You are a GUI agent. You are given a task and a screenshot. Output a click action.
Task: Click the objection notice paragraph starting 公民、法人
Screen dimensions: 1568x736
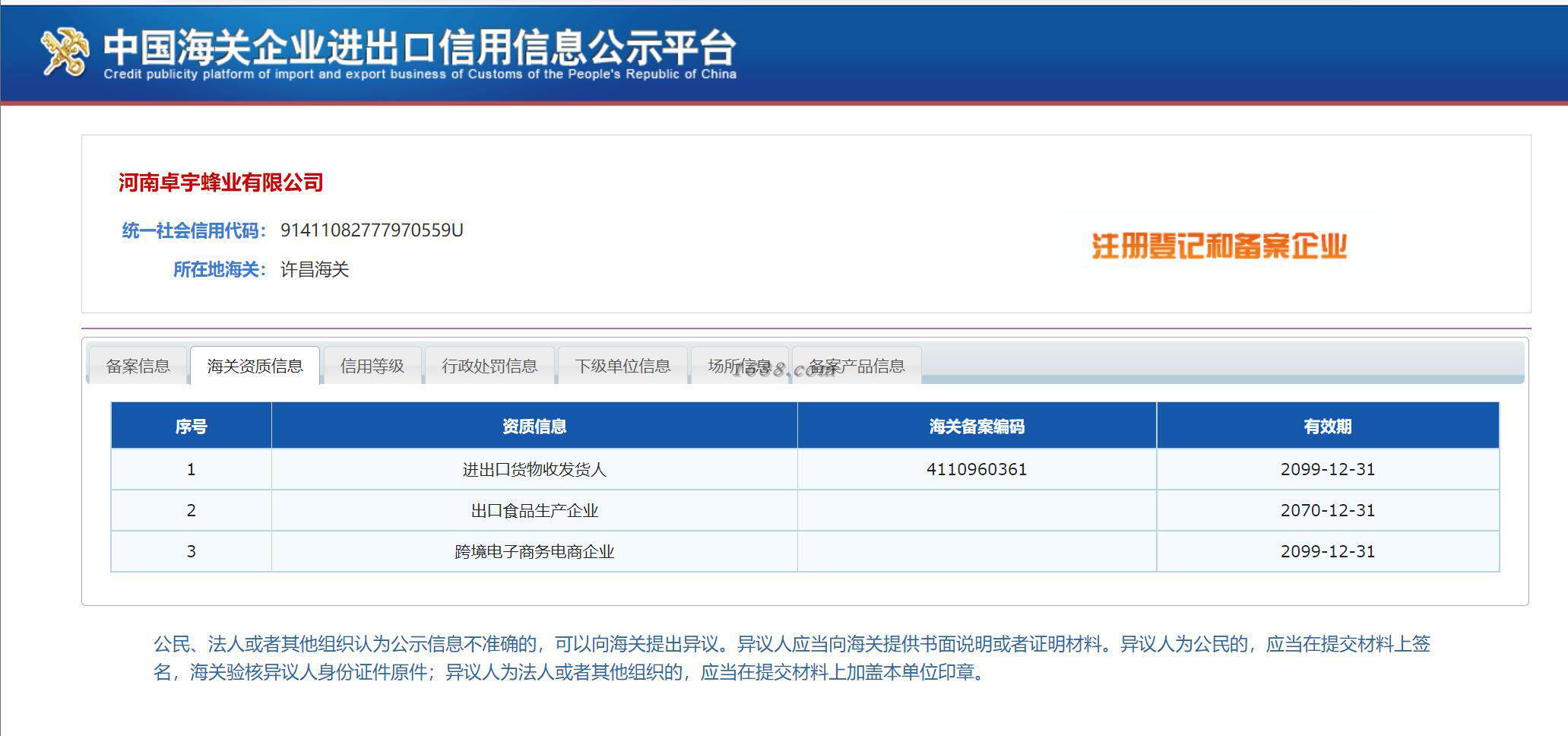click(792, 658)
